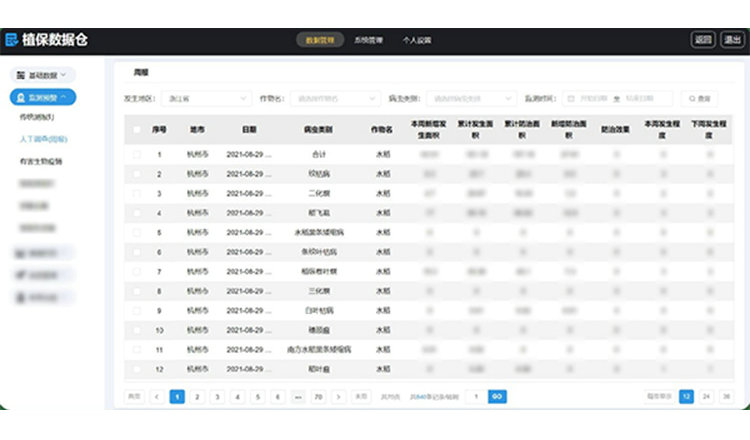Open the 发生地区 region dropdown
The image size is (750, 440).
click(208, 99)
